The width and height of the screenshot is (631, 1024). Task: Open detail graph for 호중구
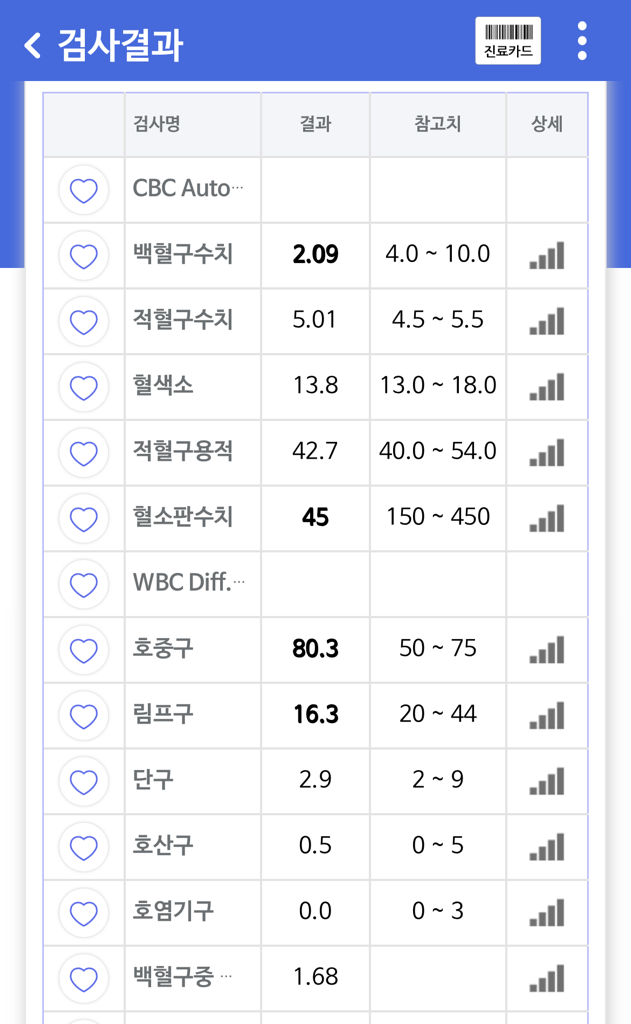547,650
